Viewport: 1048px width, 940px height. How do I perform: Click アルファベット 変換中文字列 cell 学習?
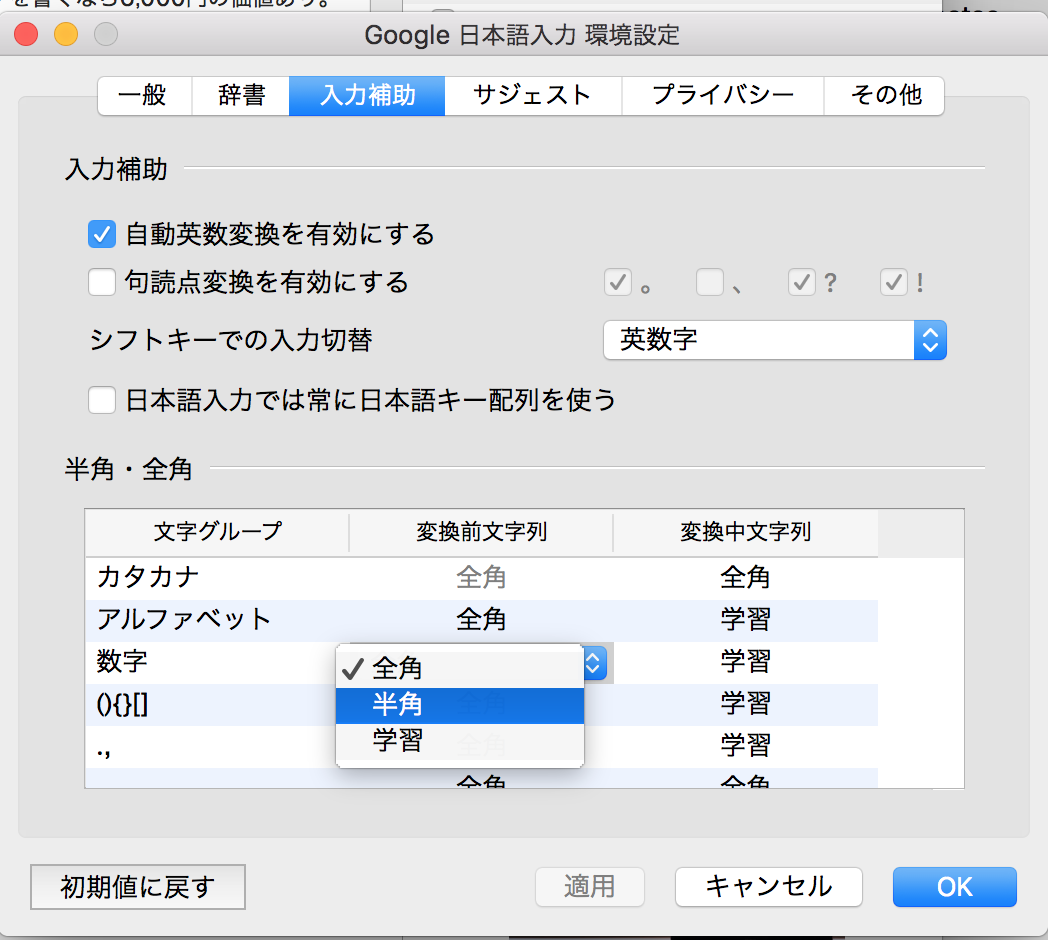click(745, 620)
